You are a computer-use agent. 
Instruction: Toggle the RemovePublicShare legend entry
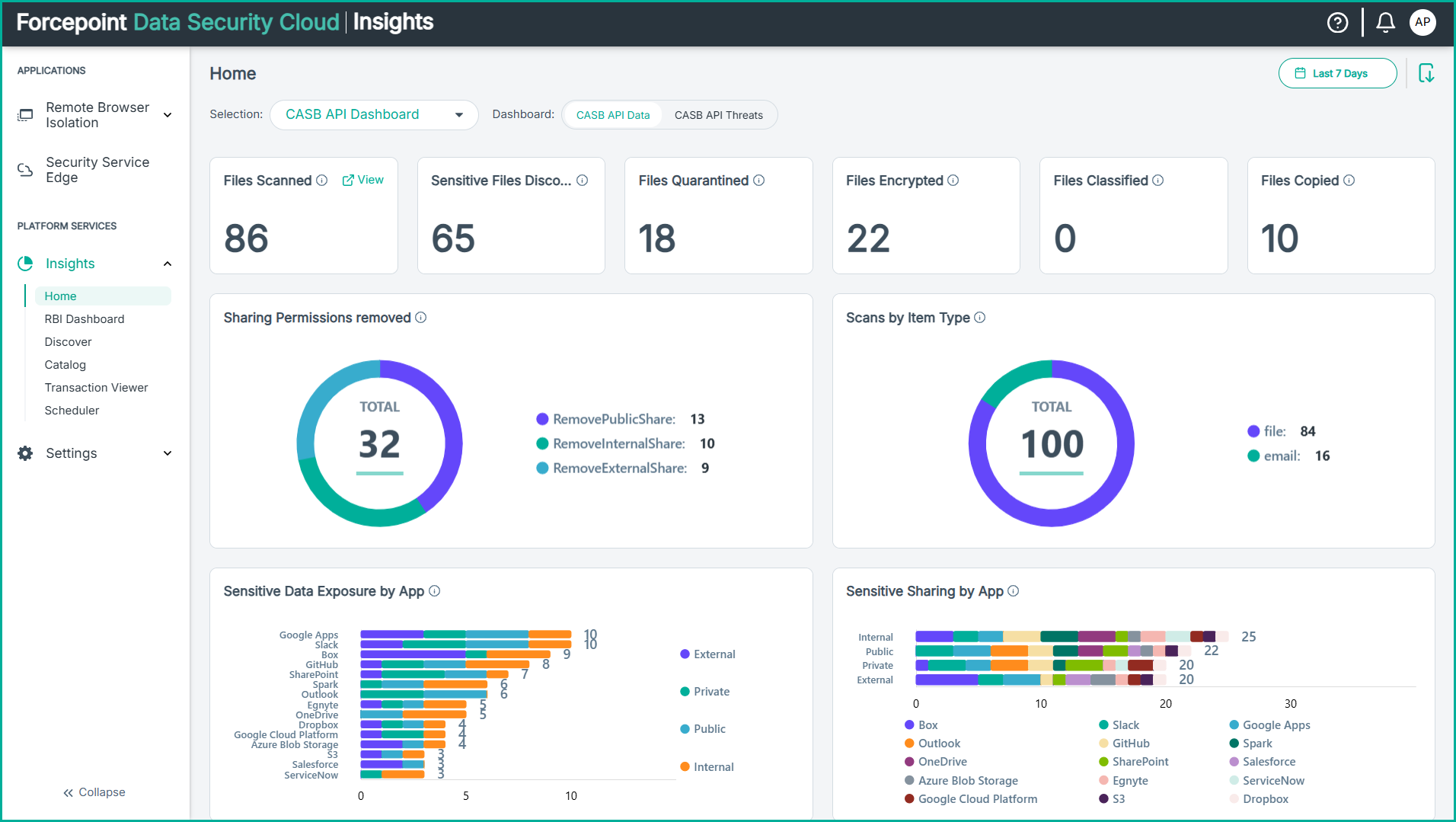(x=621, y=419)
